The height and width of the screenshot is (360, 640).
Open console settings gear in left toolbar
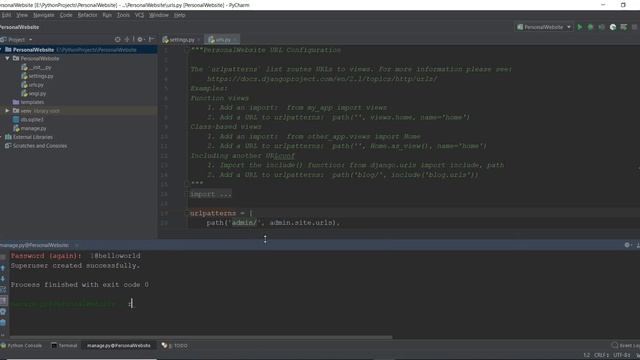click(3, 311)
